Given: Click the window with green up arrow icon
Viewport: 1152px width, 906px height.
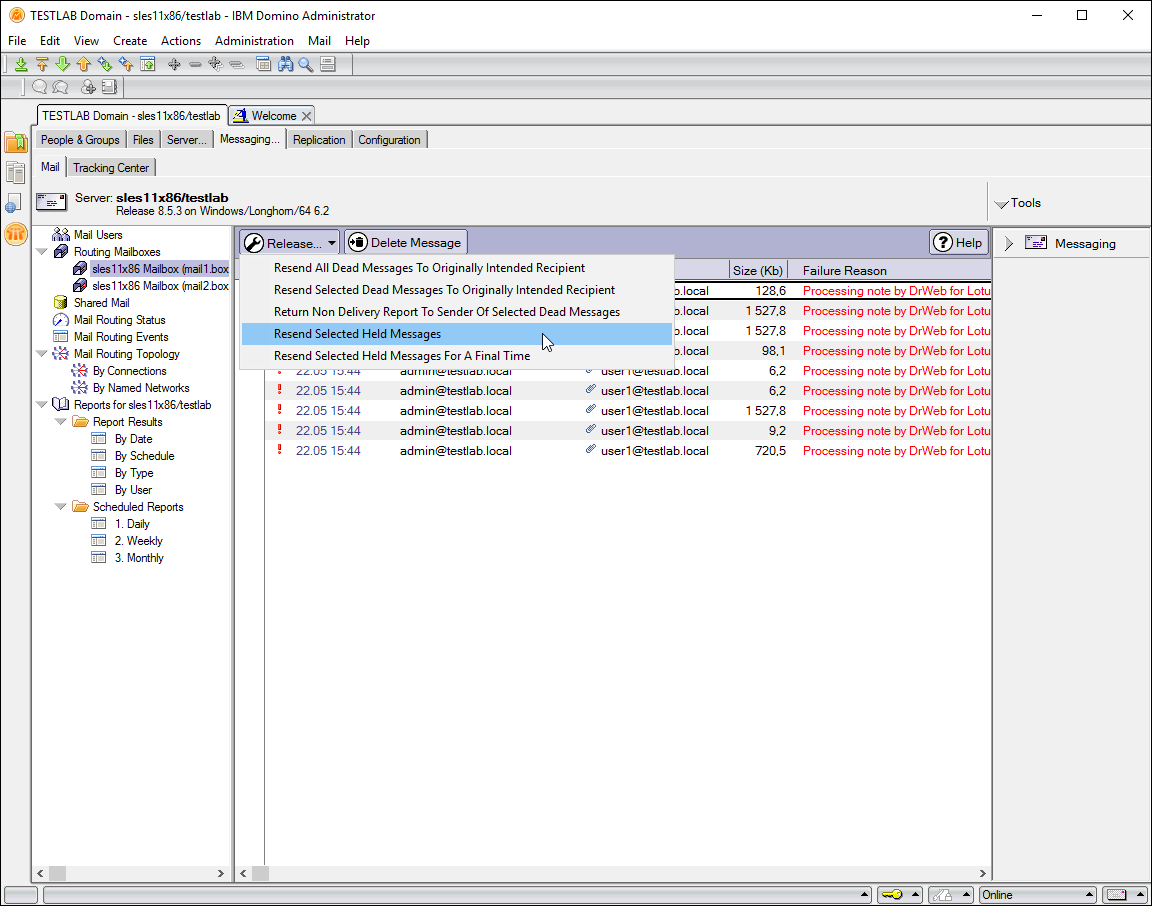Looking at the screenshot, I should [148, 65].
